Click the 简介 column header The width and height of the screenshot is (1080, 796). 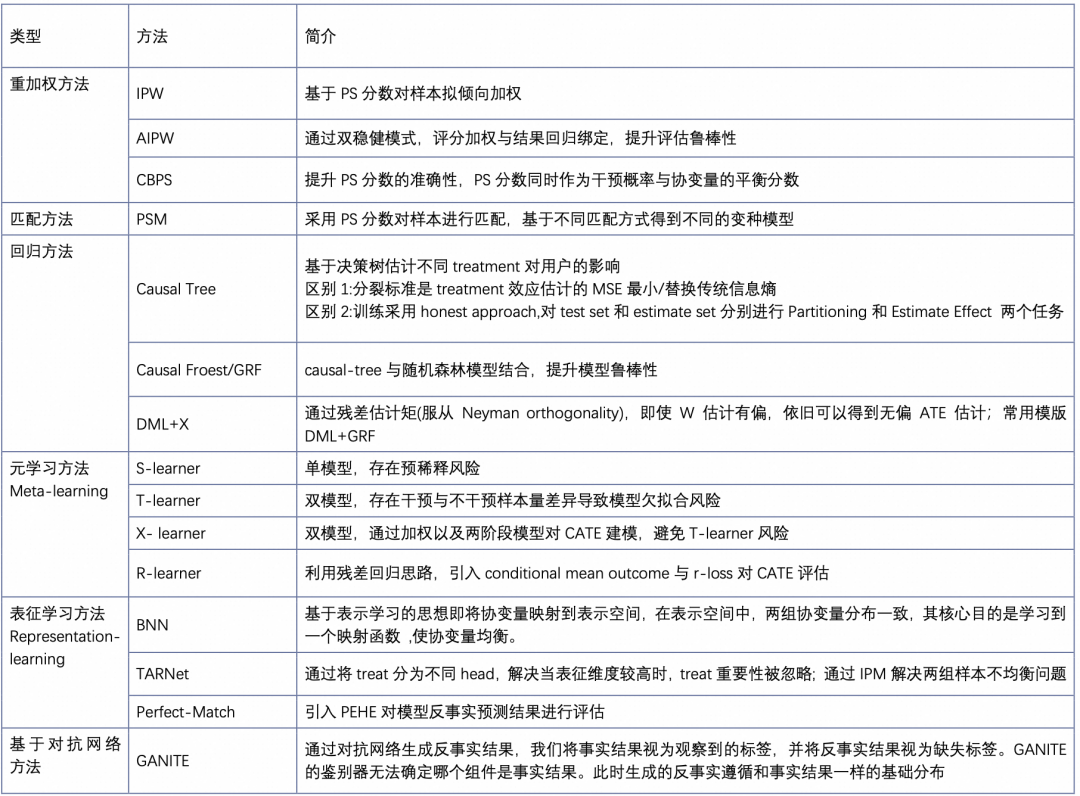[320, 36]
